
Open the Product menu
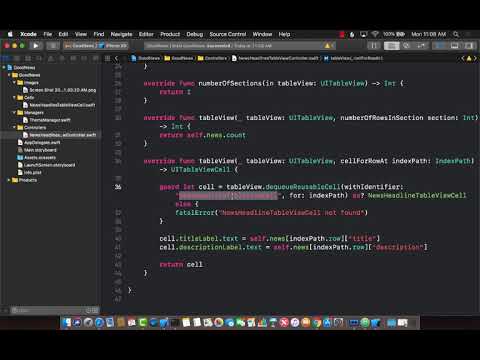pyautogui.click(x=170, y=34)
